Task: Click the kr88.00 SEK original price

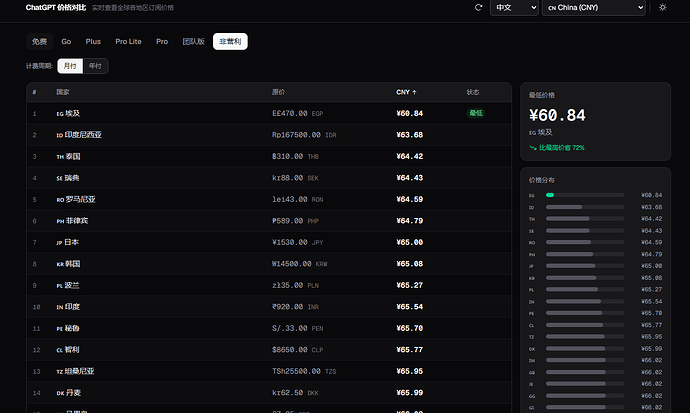Action: click(295, 178)
